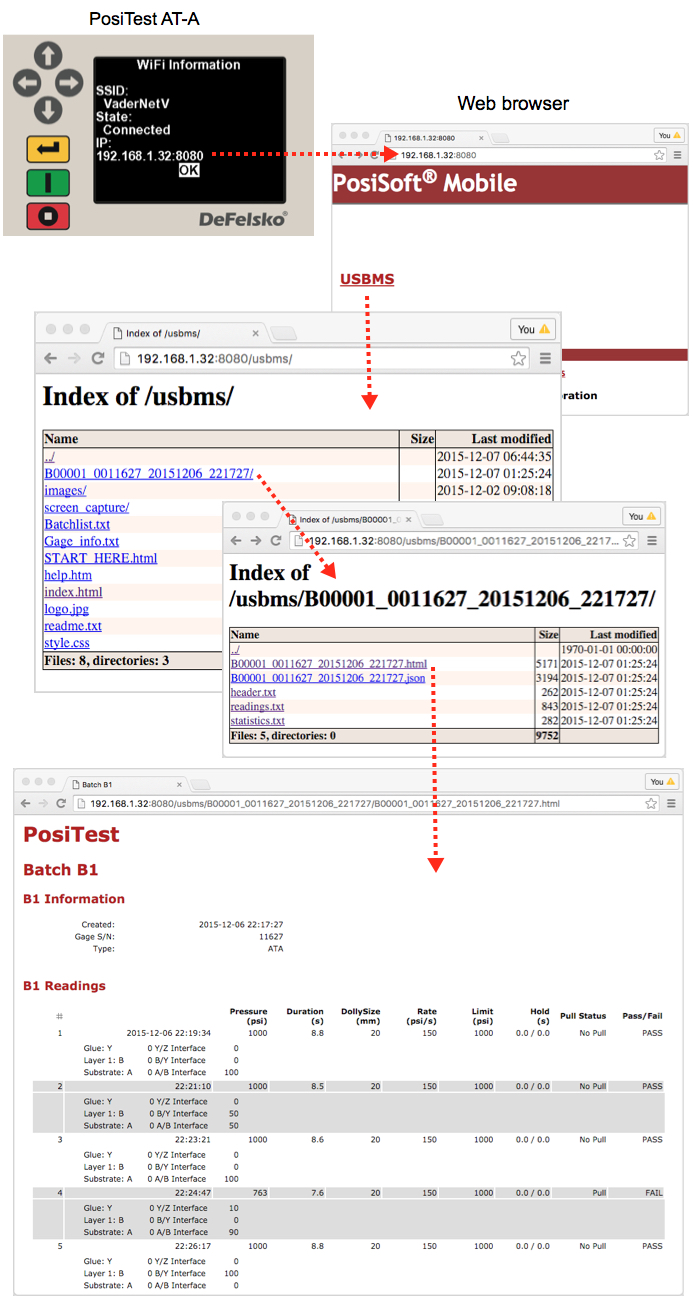Click the 763 pressure value in reading 4
The width and height of the screenshot is (695, 1306).
[259, 1193]
